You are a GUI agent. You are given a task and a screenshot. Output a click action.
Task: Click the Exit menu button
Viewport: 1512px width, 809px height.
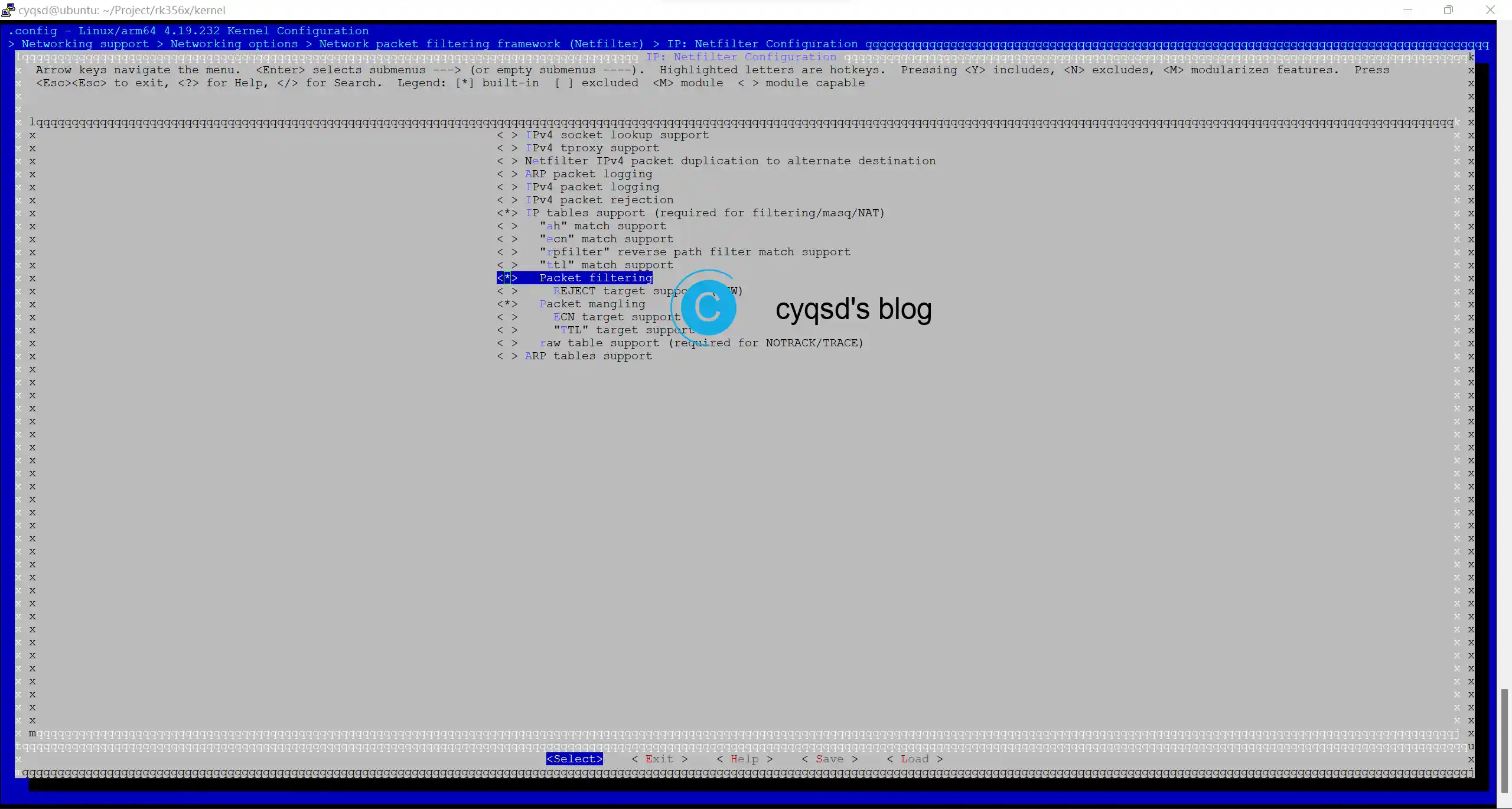(x=658, y=758)
